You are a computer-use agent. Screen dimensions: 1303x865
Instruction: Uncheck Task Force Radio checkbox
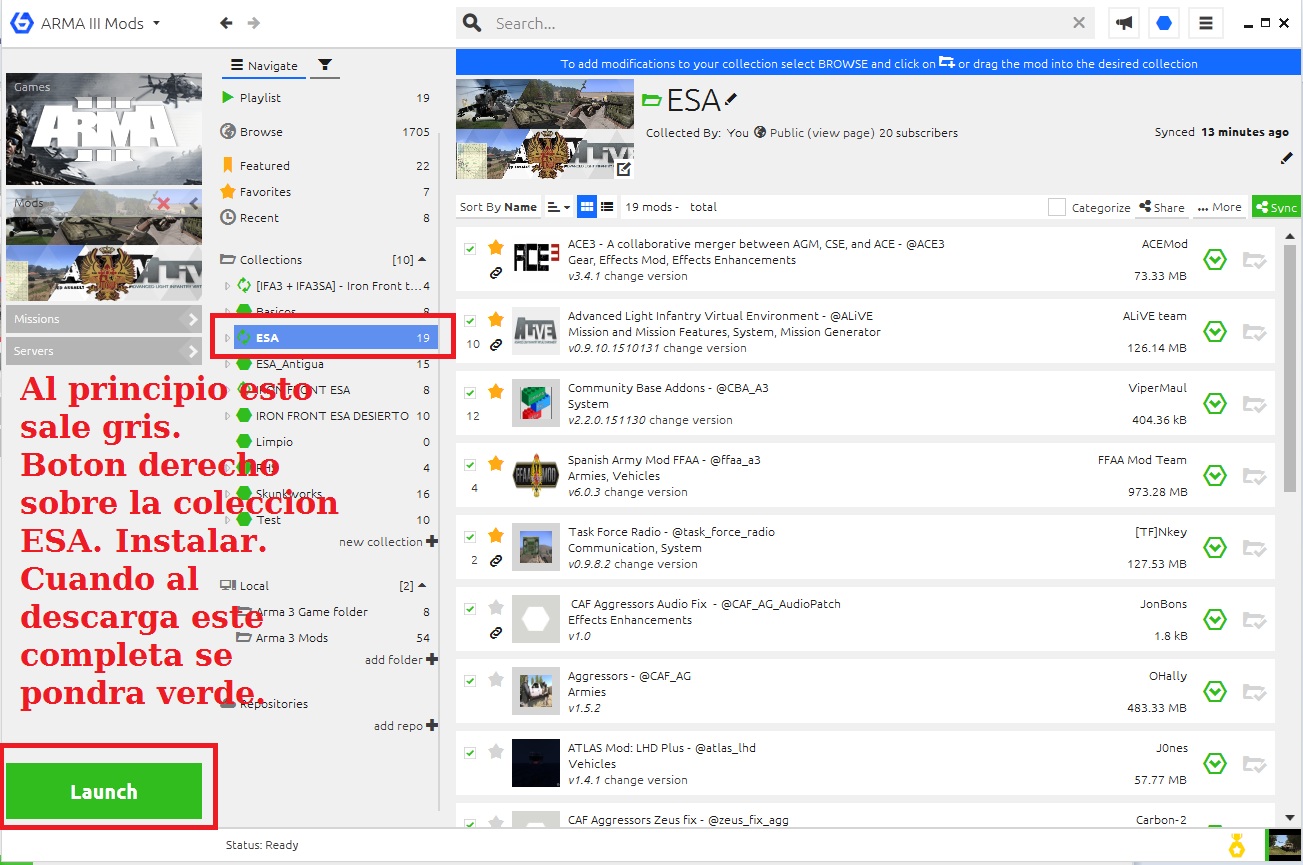(x=470, y=537)
